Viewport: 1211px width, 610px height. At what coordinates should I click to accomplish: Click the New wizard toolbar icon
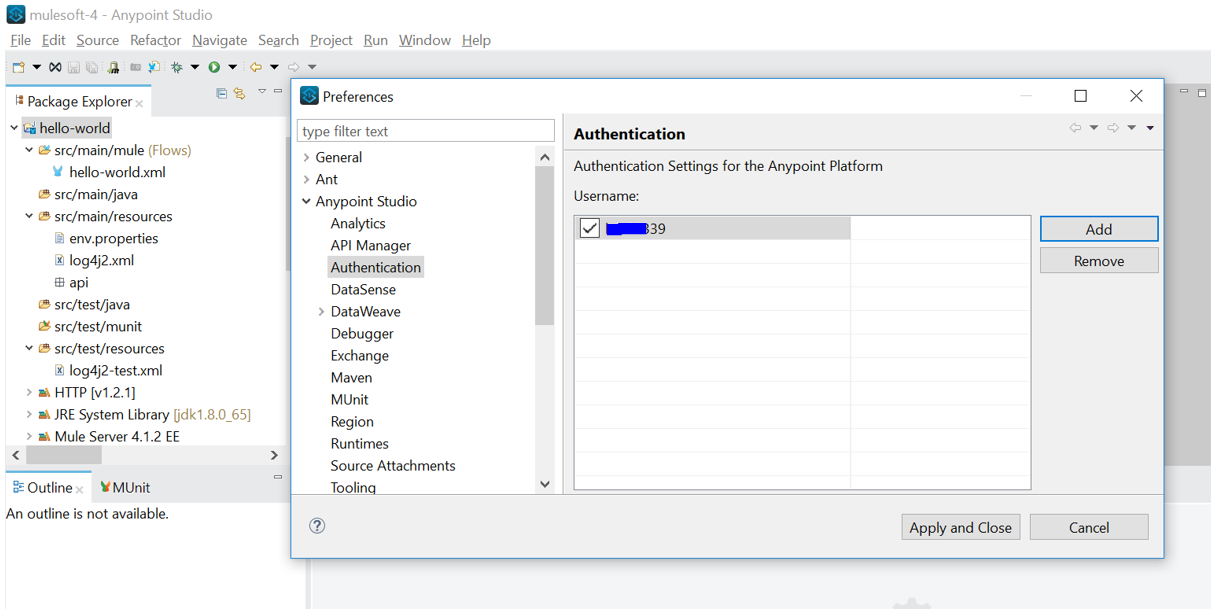pyautogui.click(x=19, y=67)
